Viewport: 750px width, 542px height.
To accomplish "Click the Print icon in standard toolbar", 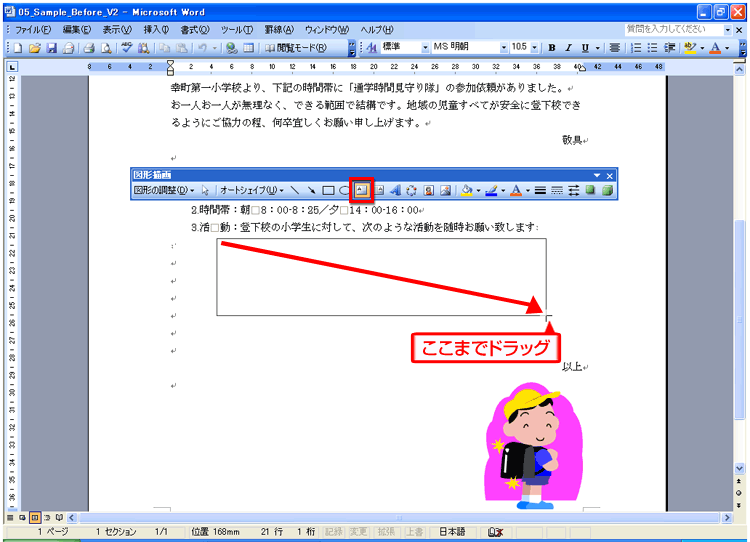I will point(89,48).
